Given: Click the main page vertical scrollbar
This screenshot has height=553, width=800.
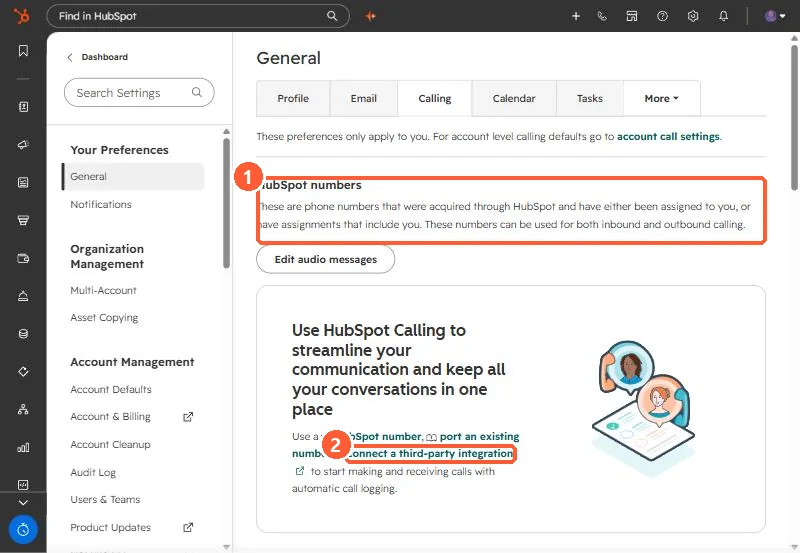Looking at the screenshot, I should click(x=794, y=117).
